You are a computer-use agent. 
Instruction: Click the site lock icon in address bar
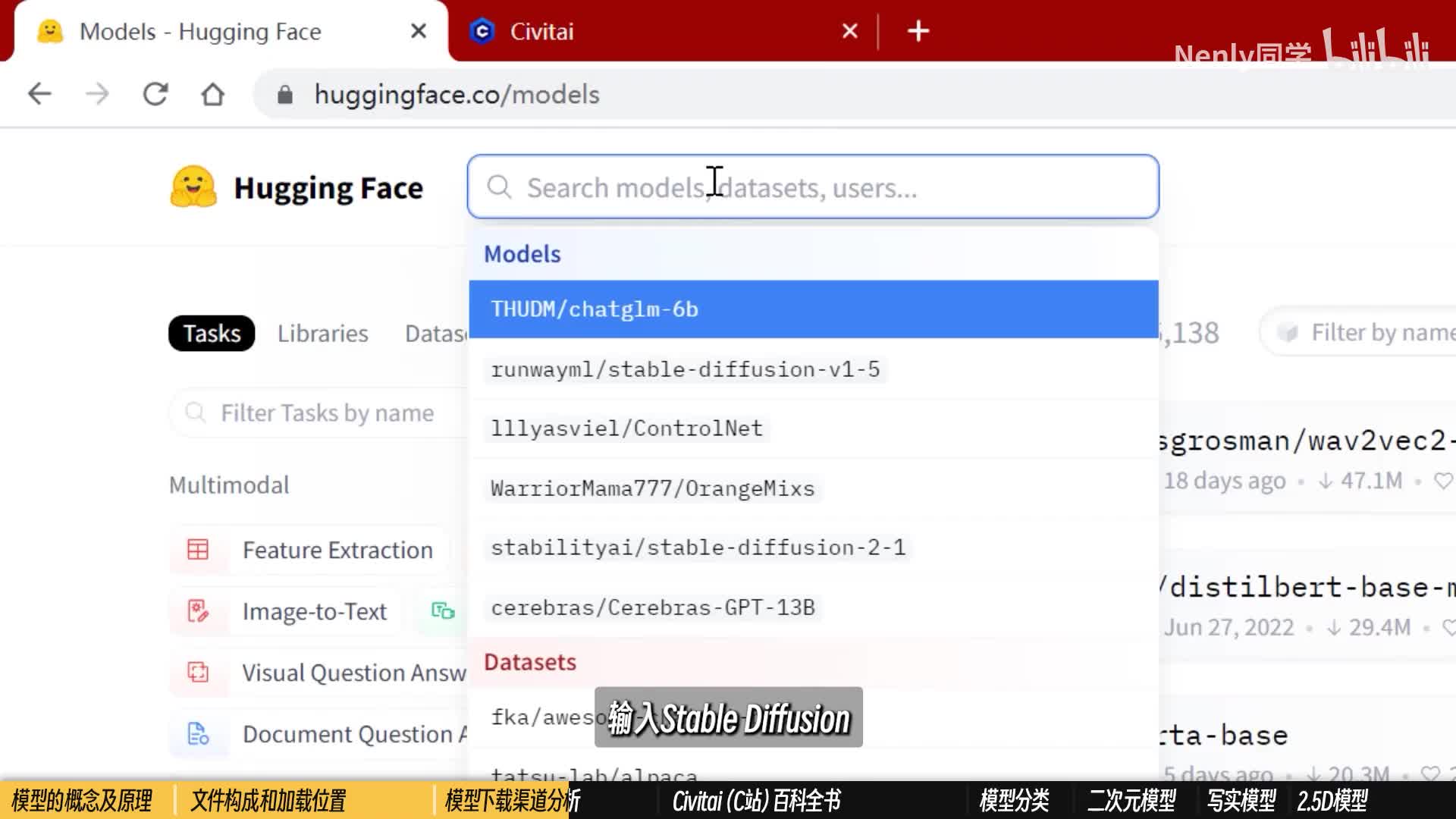(285, 95)
